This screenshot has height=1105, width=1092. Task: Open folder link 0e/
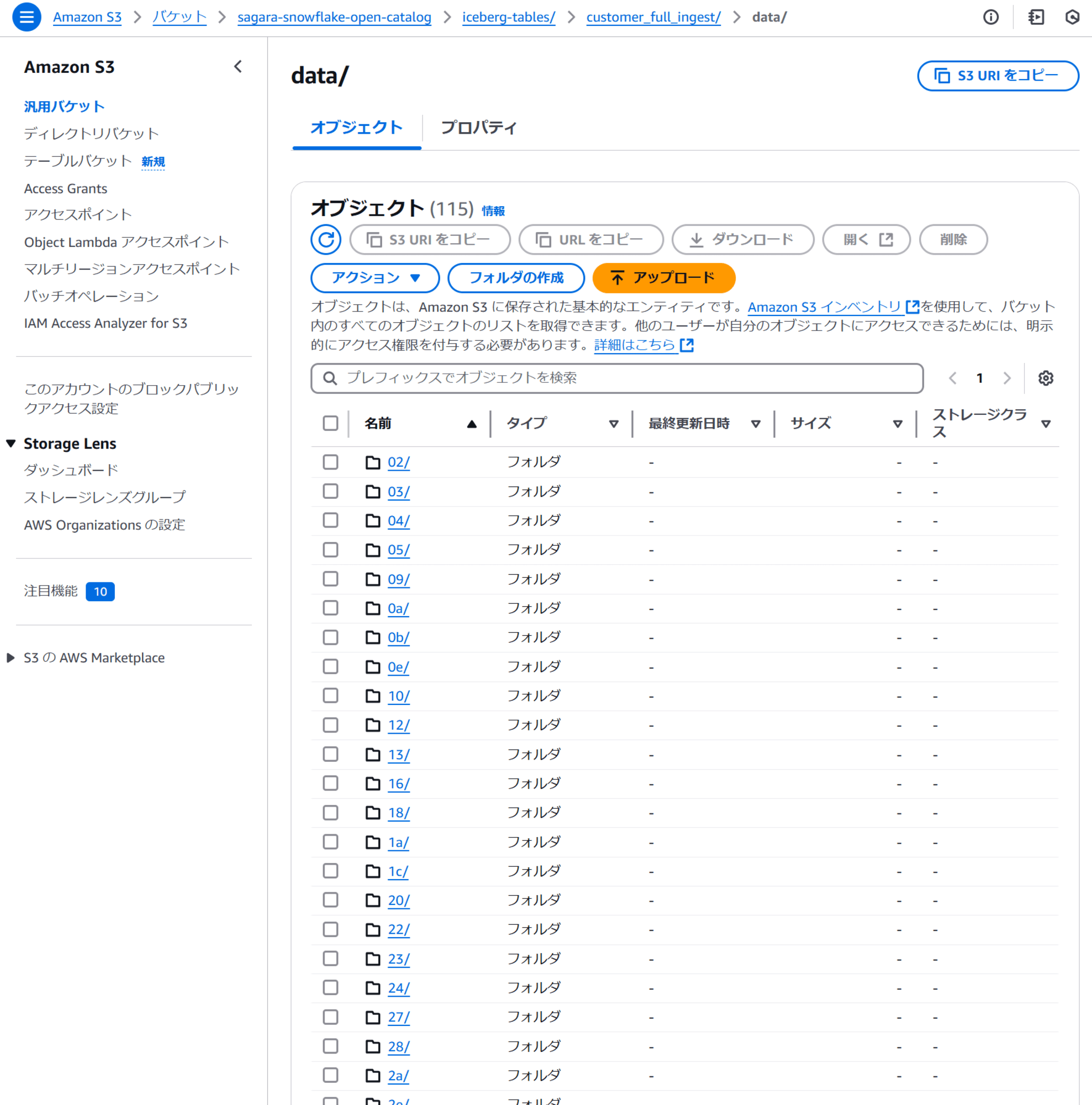click(398, 667)
